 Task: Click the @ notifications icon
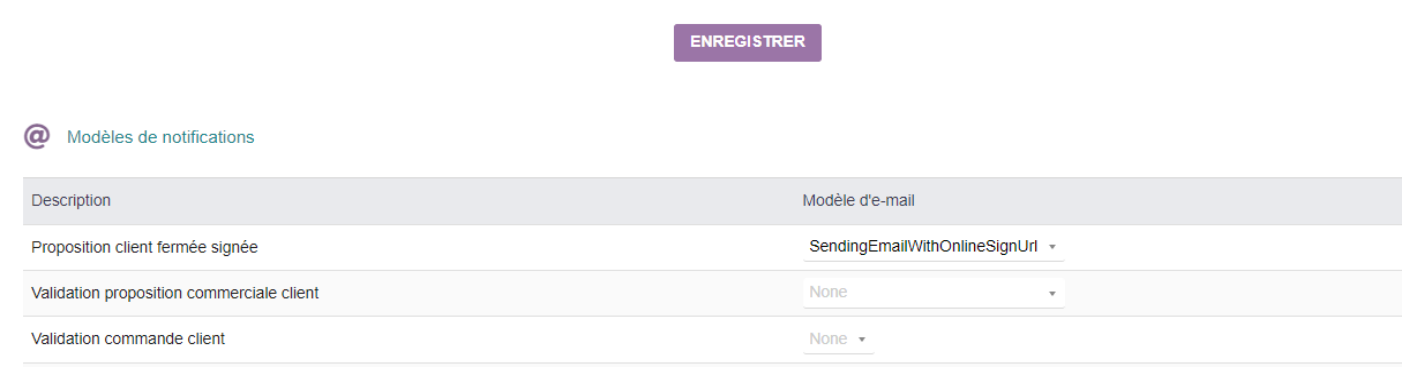click(x=37, y=137)
